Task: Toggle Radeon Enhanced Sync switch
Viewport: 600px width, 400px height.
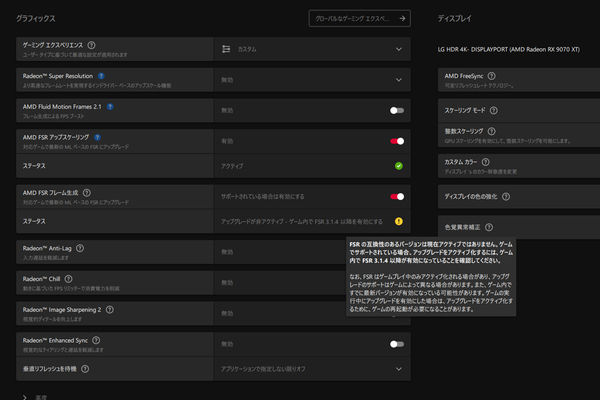Action: [x=397, y=343]
